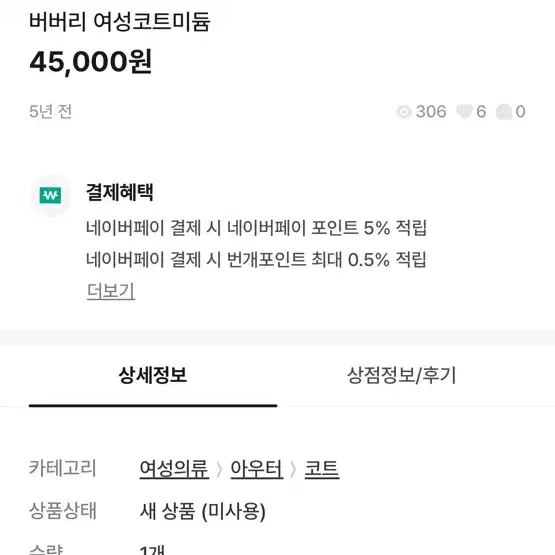This screenshot has height=555, width=555.
Task: Click the 번개포인트 최대 0.5% 적립 line
Action: pyautogui.click(x=256, y=259)
